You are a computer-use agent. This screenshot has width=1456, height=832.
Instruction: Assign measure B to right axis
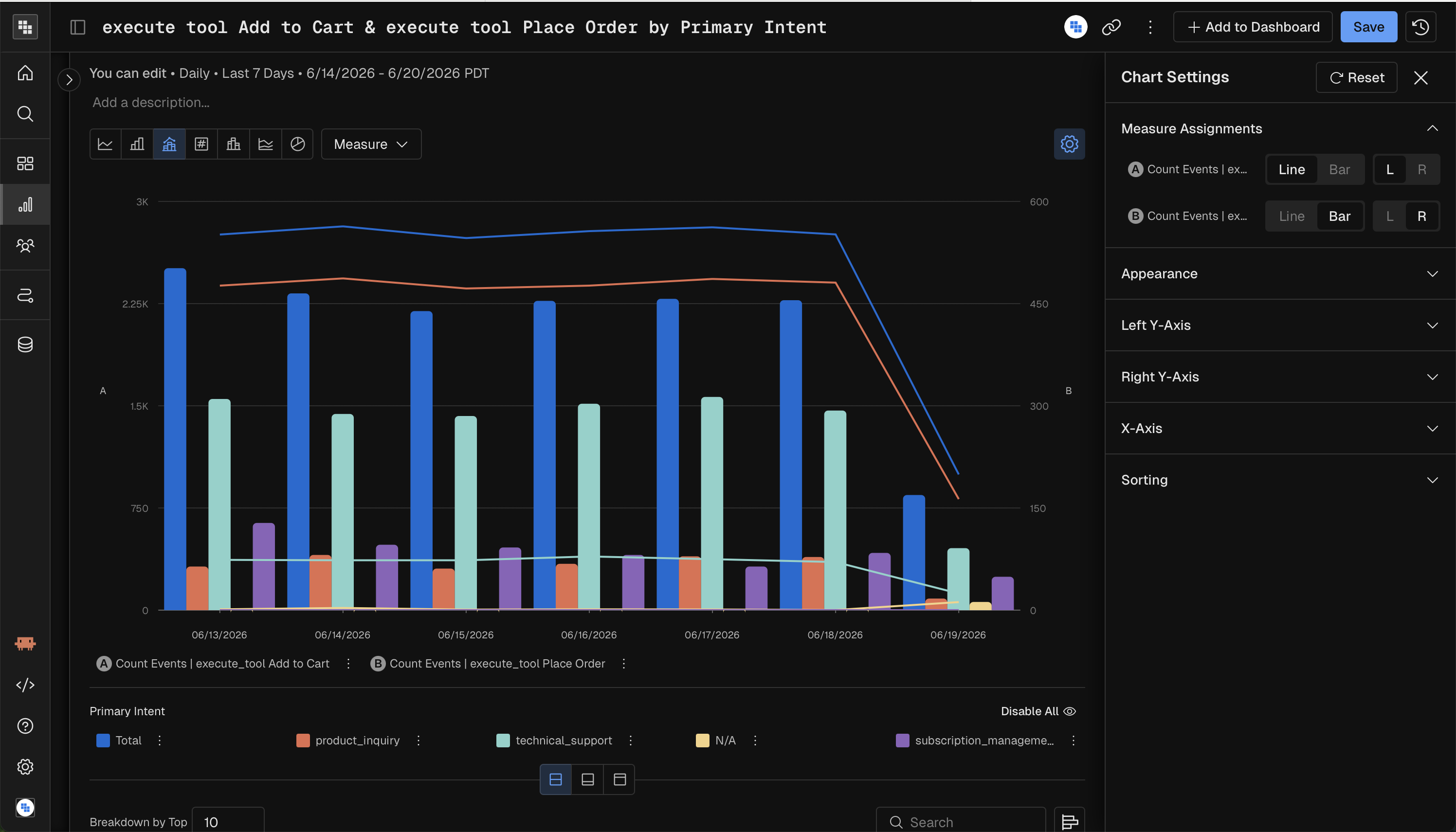[1422, 217]
